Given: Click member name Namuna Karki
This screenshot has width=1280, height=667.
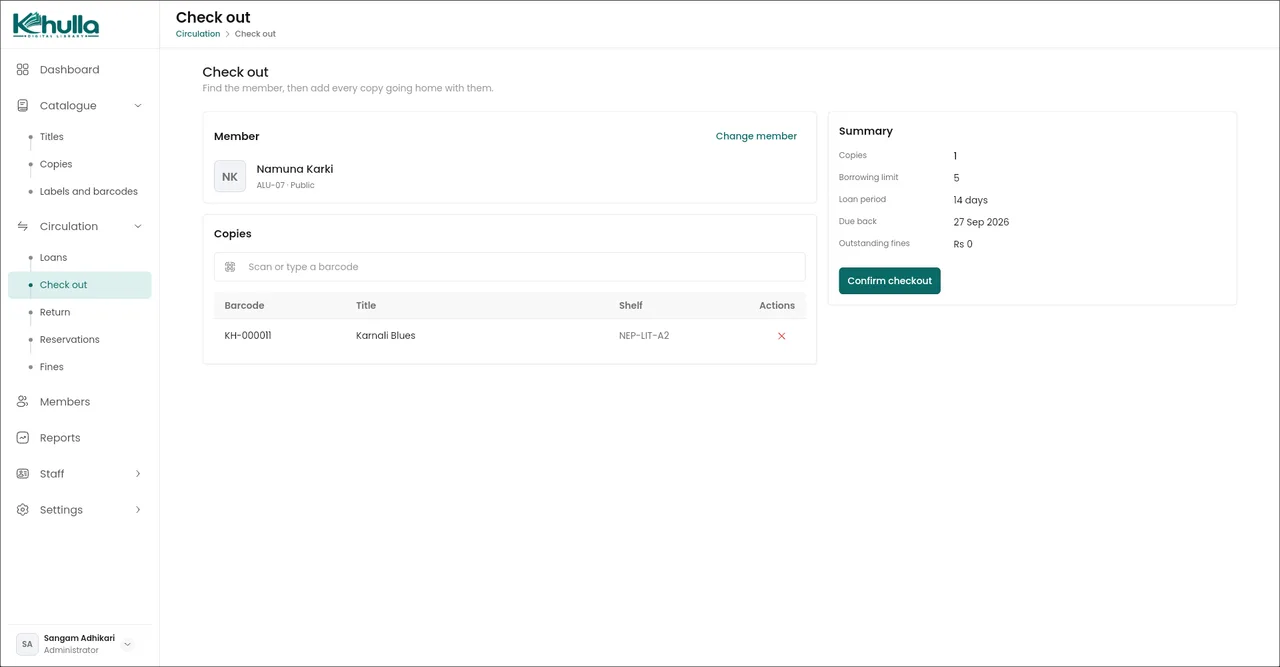Looking at the screenshot, I should click(295, 169).
